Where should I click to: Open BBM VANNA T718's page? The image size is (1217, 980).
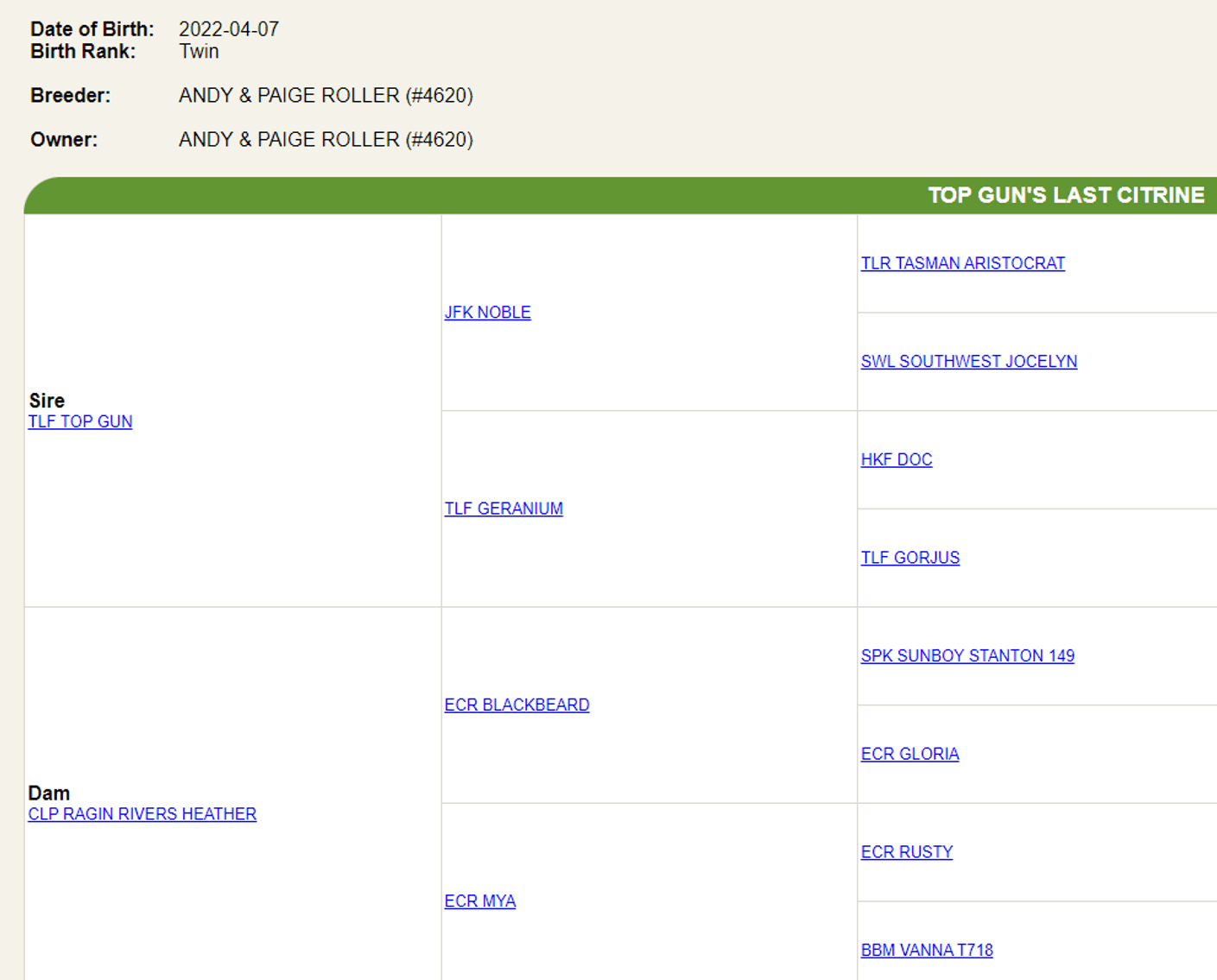pyautogui.click(x=927, y=950)
